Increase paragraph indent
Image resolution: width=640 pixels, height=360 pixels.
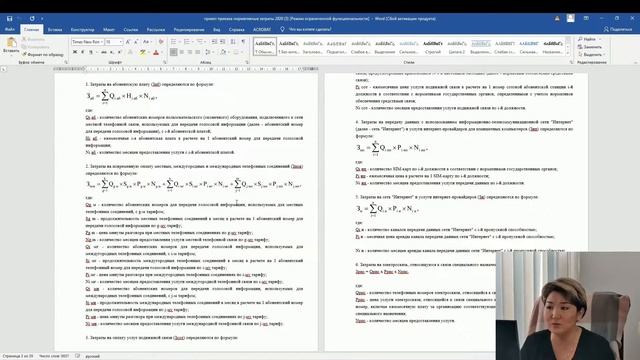(223, 42)
